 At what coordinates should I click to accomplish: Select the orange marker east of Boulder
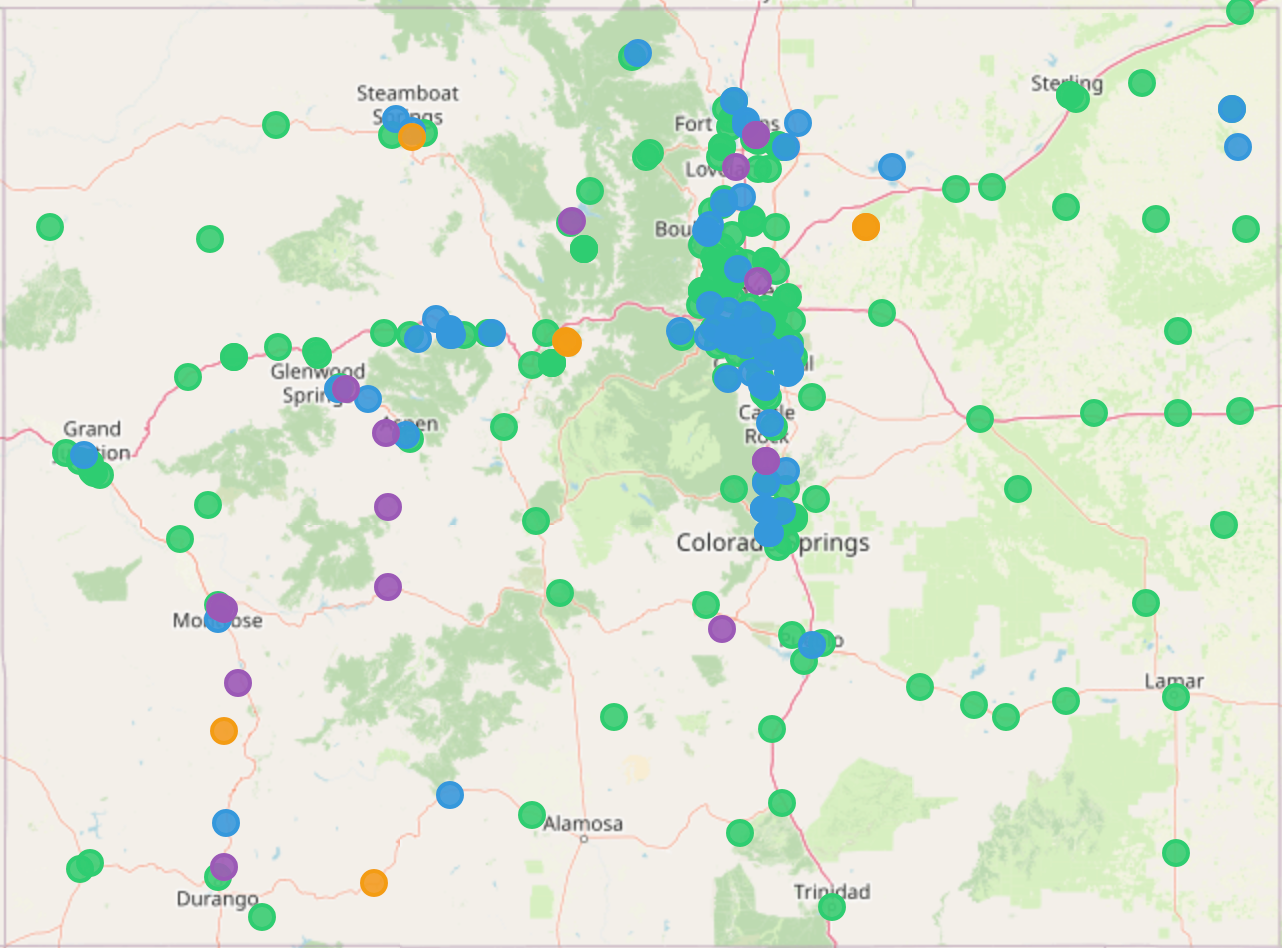coord(865,227)
